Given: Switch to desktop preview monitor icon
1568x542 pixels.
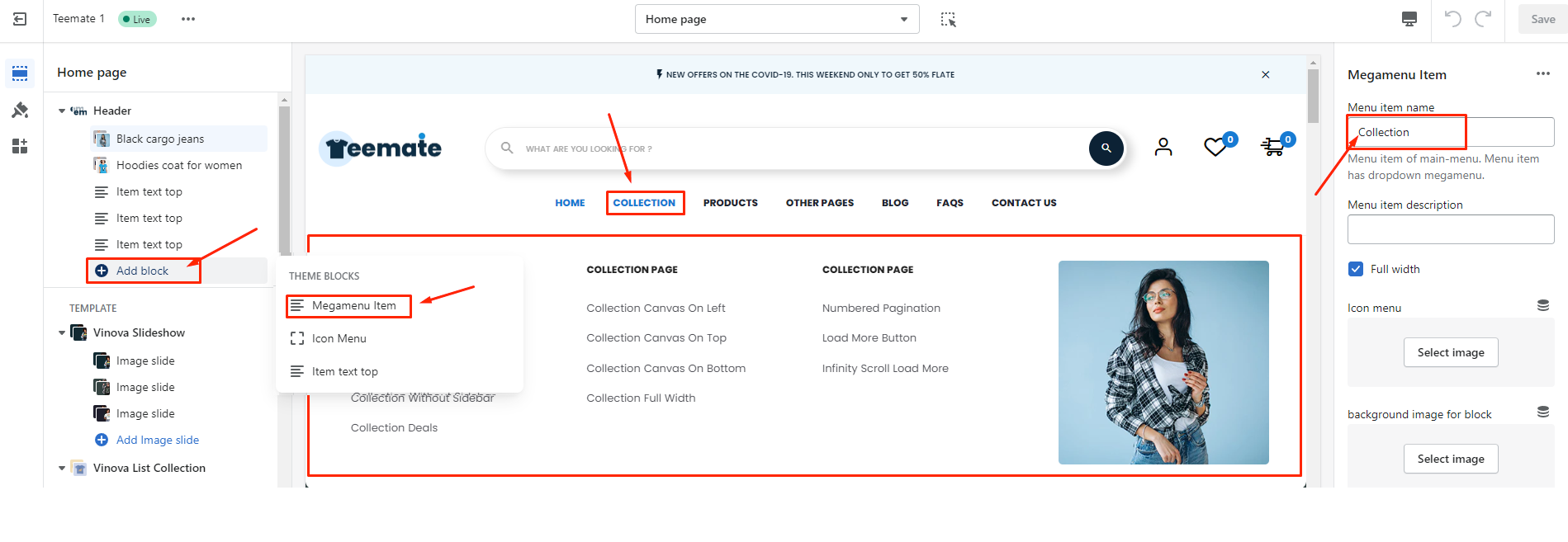Looking at the screenshot, I should pos(1409,19).
